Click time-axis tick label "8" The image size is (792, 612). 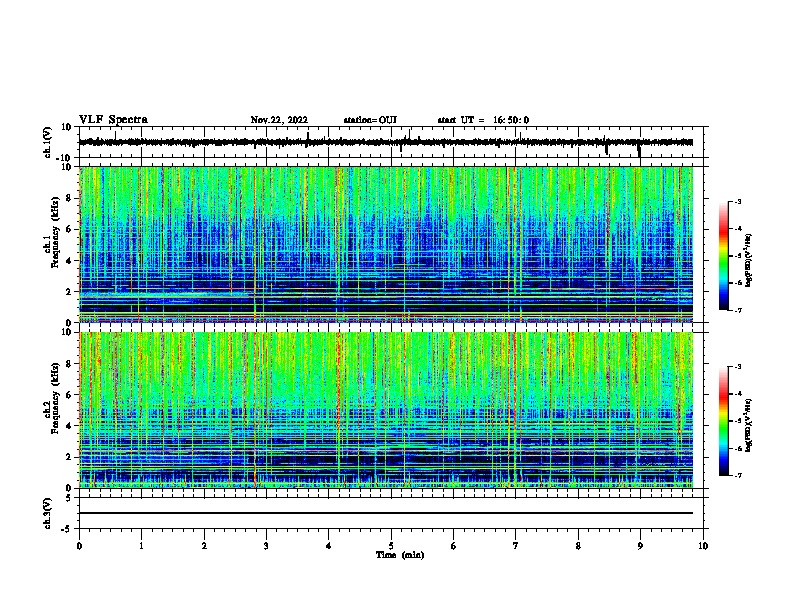coord(578,546)
